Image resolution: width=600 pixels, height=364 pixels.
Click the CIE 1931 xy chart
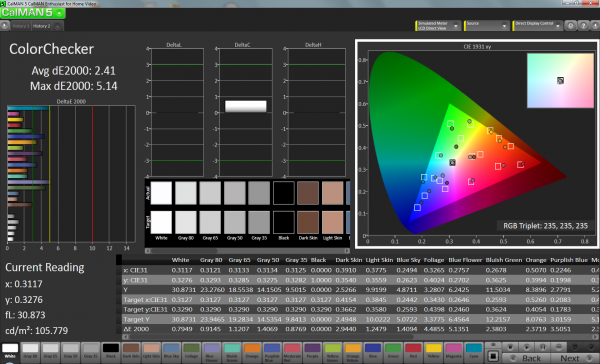pos(477,144)
